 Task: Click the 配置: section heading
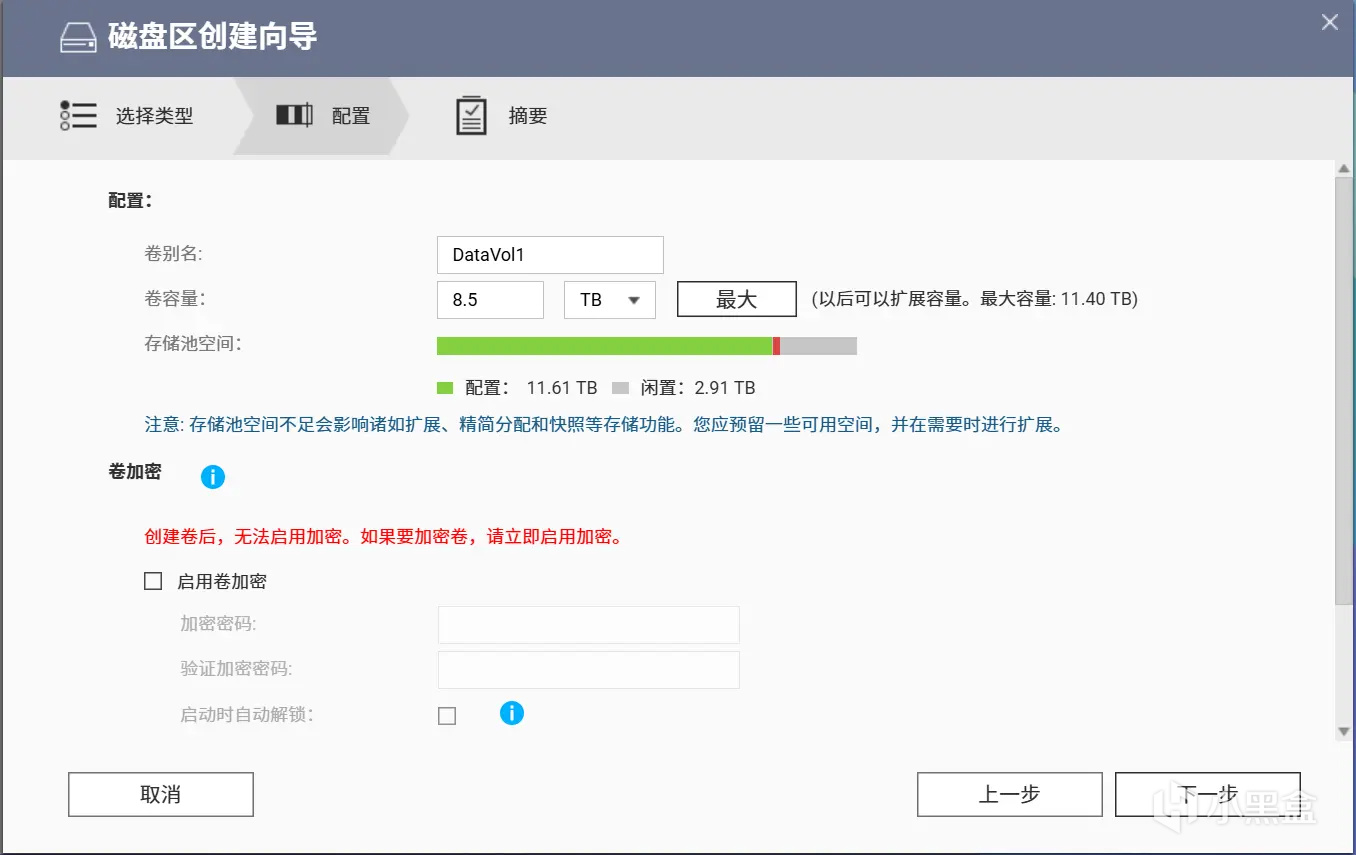130,200
